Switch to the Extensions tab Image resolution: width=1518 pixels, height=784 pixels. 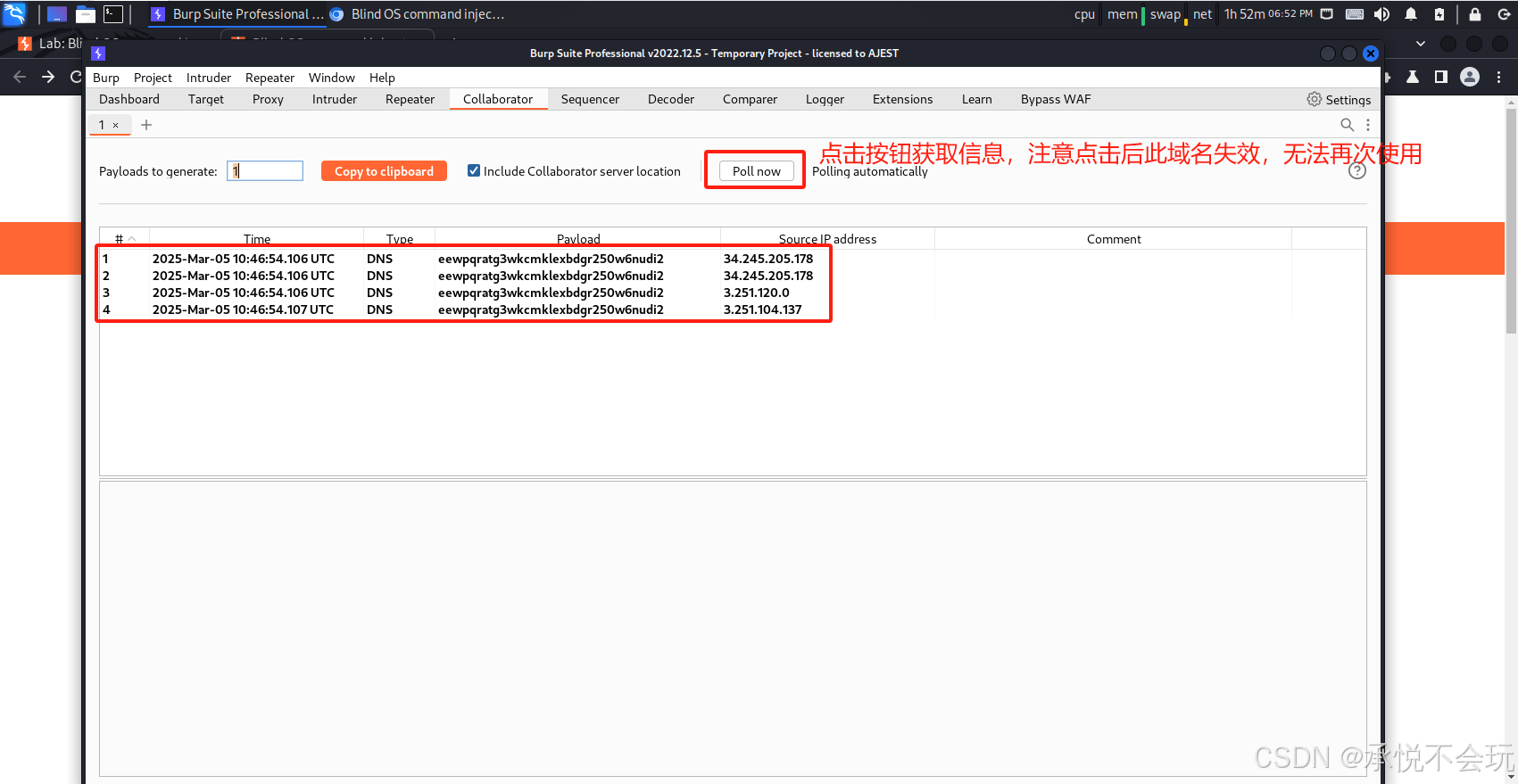coord(902,99)
